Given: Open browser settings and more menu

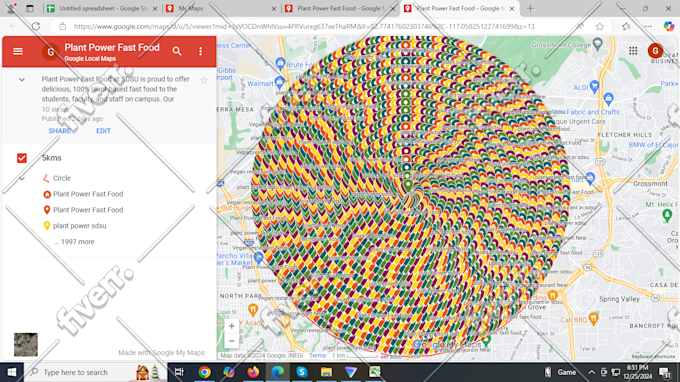Looking at the screenshot, I should point(647,26).
